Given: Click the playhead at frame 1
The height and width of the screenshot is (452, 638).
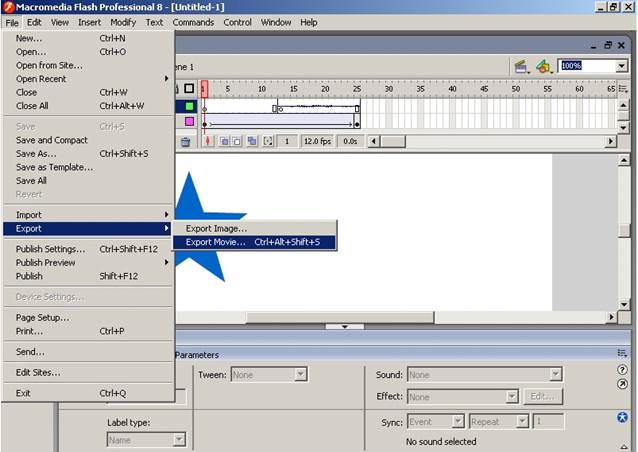Looking at the screenshot, I should 204,89.
